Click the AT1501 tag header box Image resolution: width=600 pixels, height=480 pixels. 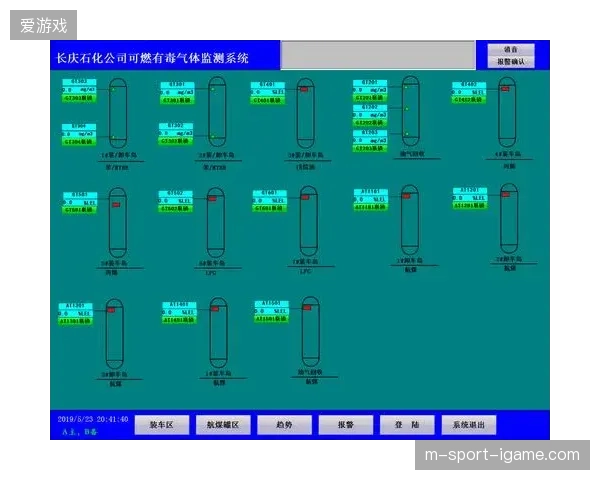click(271, 304)
